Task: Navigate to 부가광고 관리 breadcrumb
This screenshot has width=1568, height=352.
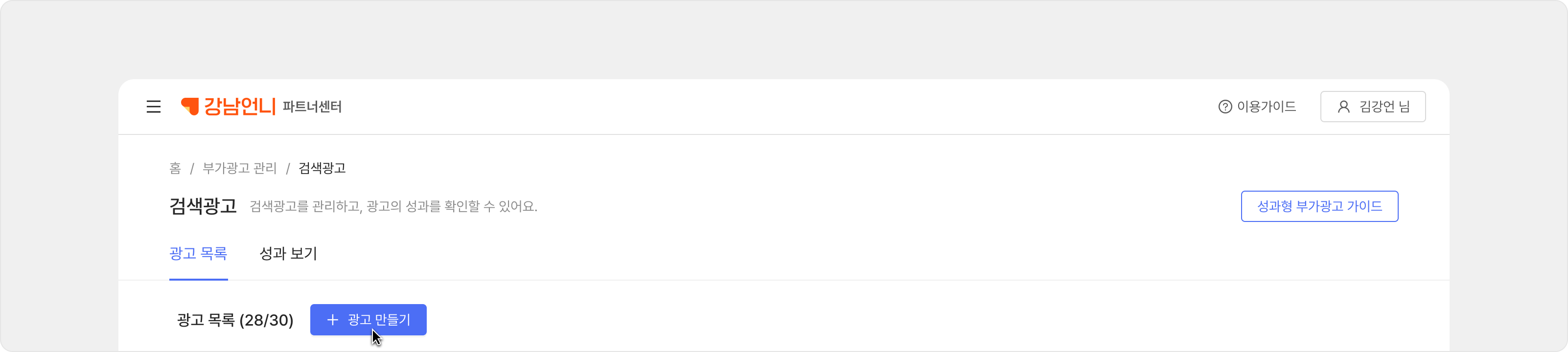Action: [239, 168]
